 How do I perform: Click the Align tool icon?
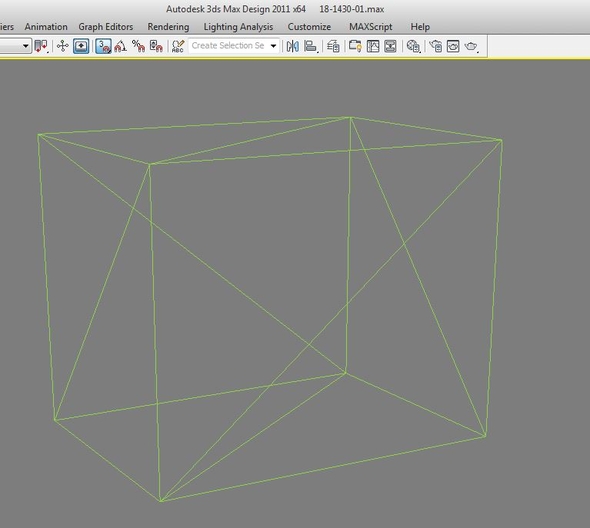click(x=310, y=46)
